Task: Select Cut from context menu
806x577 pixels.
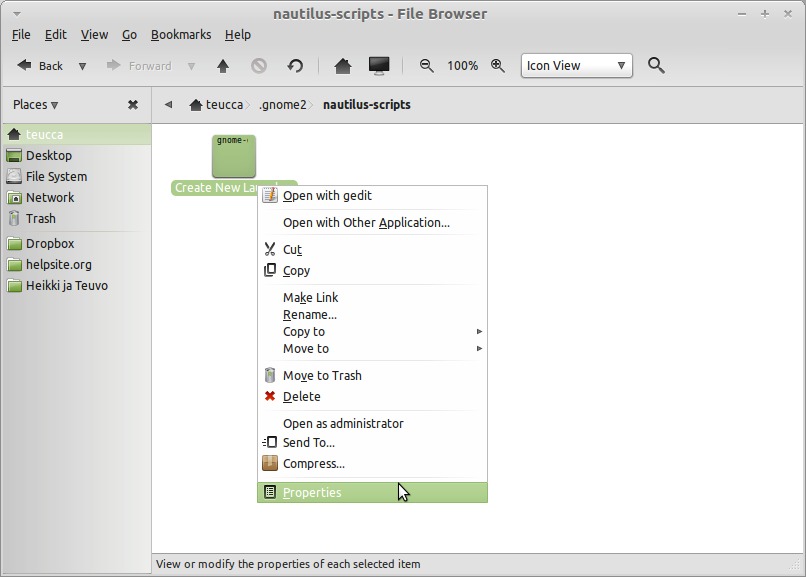Action: click(372, 250)
